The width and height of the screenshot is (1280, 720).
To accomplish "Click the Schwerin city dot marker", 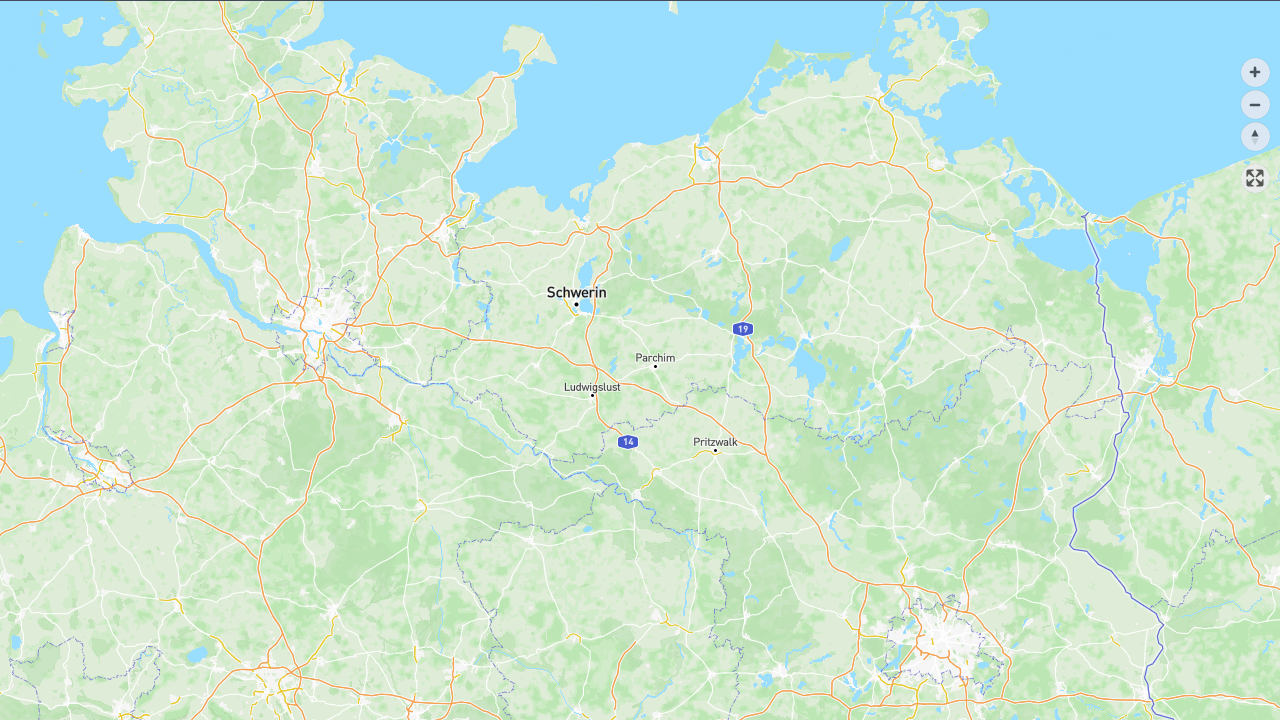I will tap(576, 304).
